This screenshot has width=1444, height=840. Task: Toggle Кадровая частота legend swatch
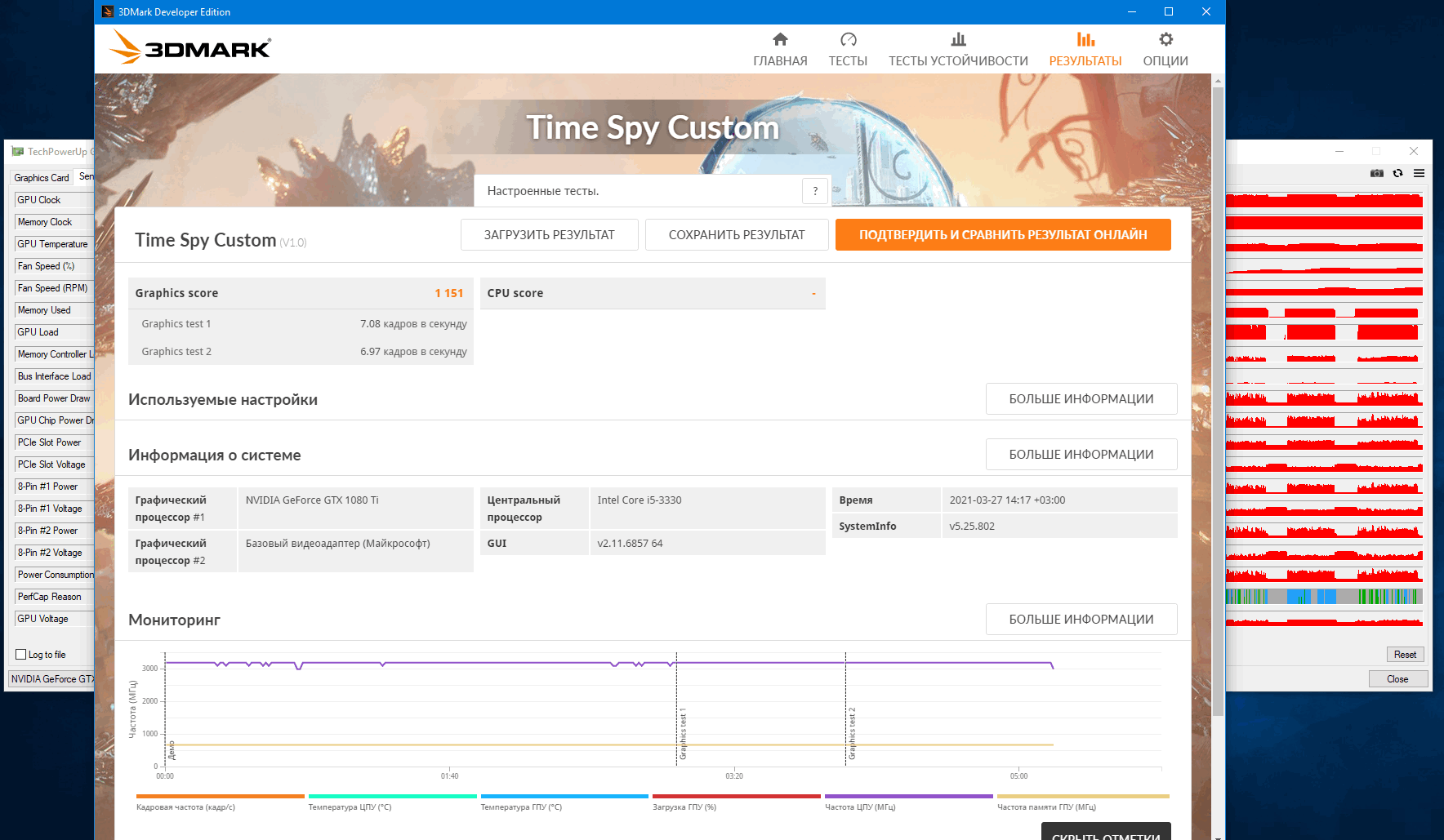point(221,796)
